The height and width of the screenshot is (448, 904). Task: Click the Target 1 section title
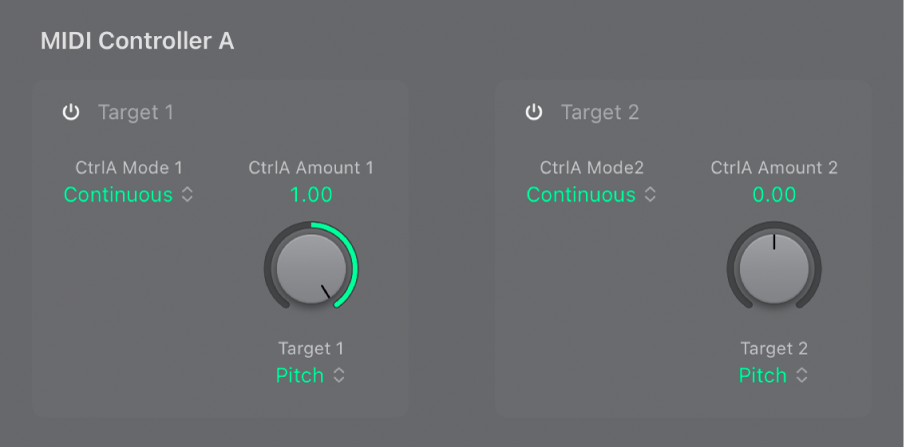tap(135, 112)
